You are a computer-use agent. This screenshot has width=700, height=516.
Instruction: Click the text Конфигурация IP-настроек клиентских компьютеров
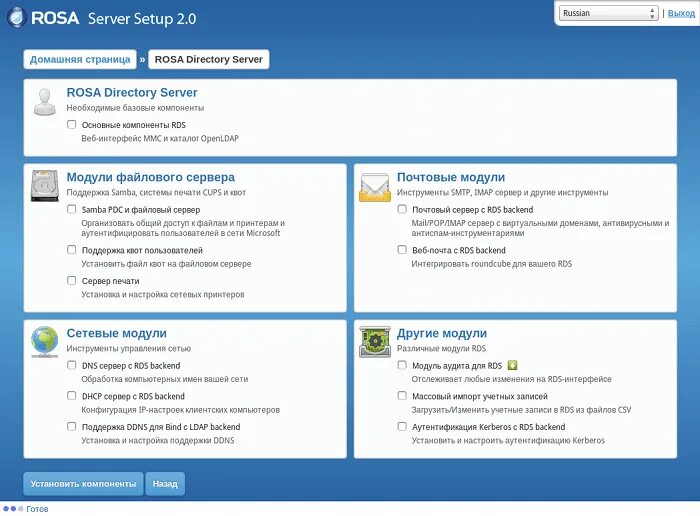180,410
